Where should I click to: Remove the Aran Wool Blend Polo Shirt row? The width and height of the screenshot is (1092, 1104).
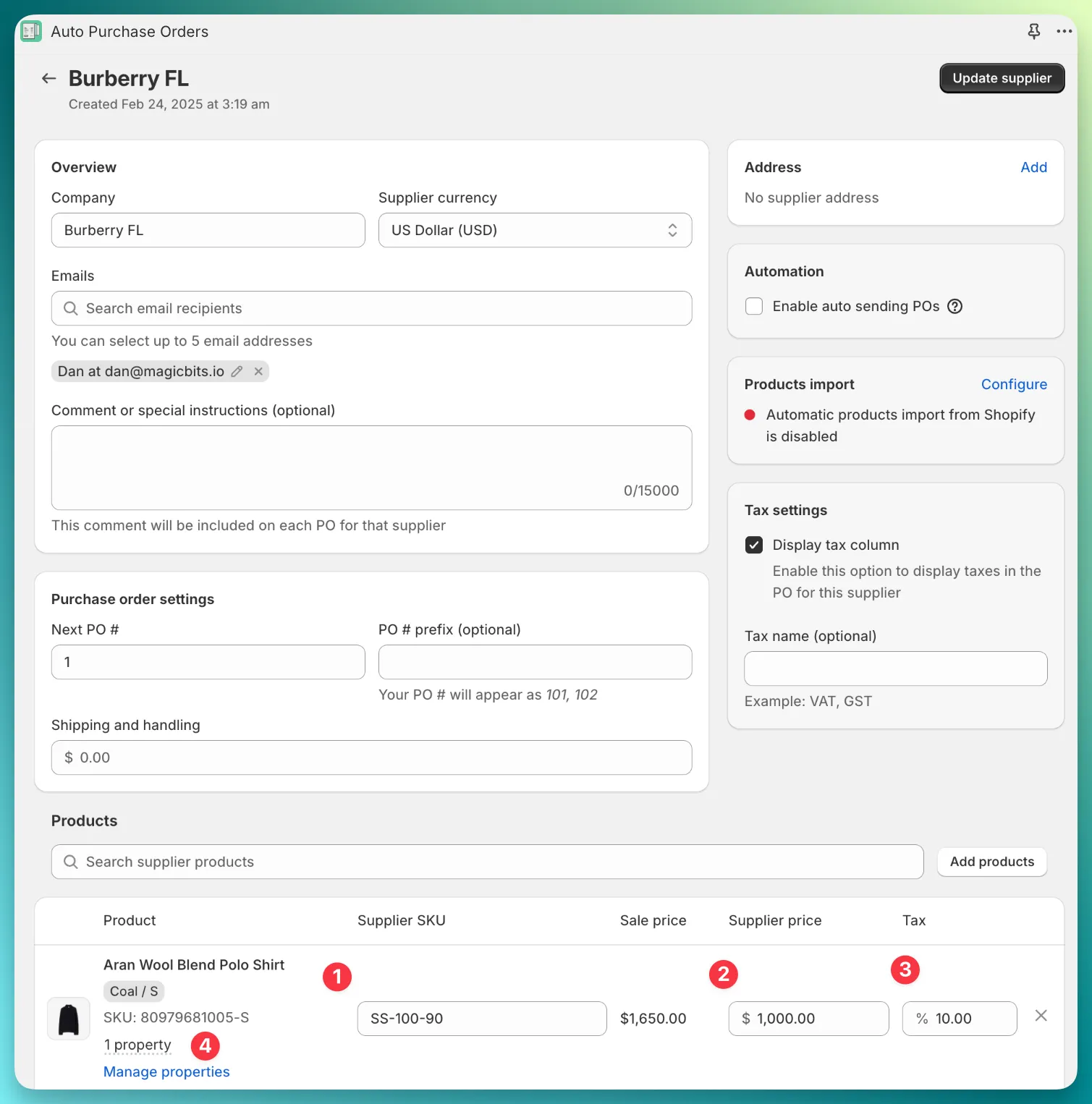point(1041,1016)
